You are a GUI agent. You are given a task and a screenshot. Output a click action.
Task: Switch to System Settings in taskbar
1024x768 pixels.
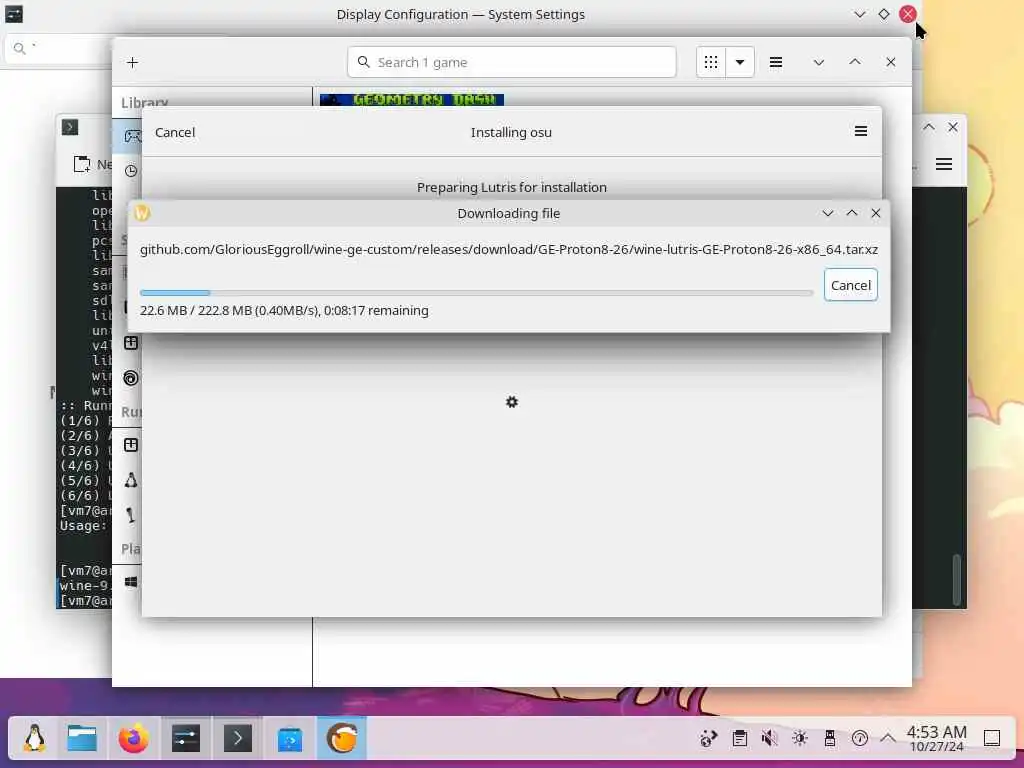(185, 739)
